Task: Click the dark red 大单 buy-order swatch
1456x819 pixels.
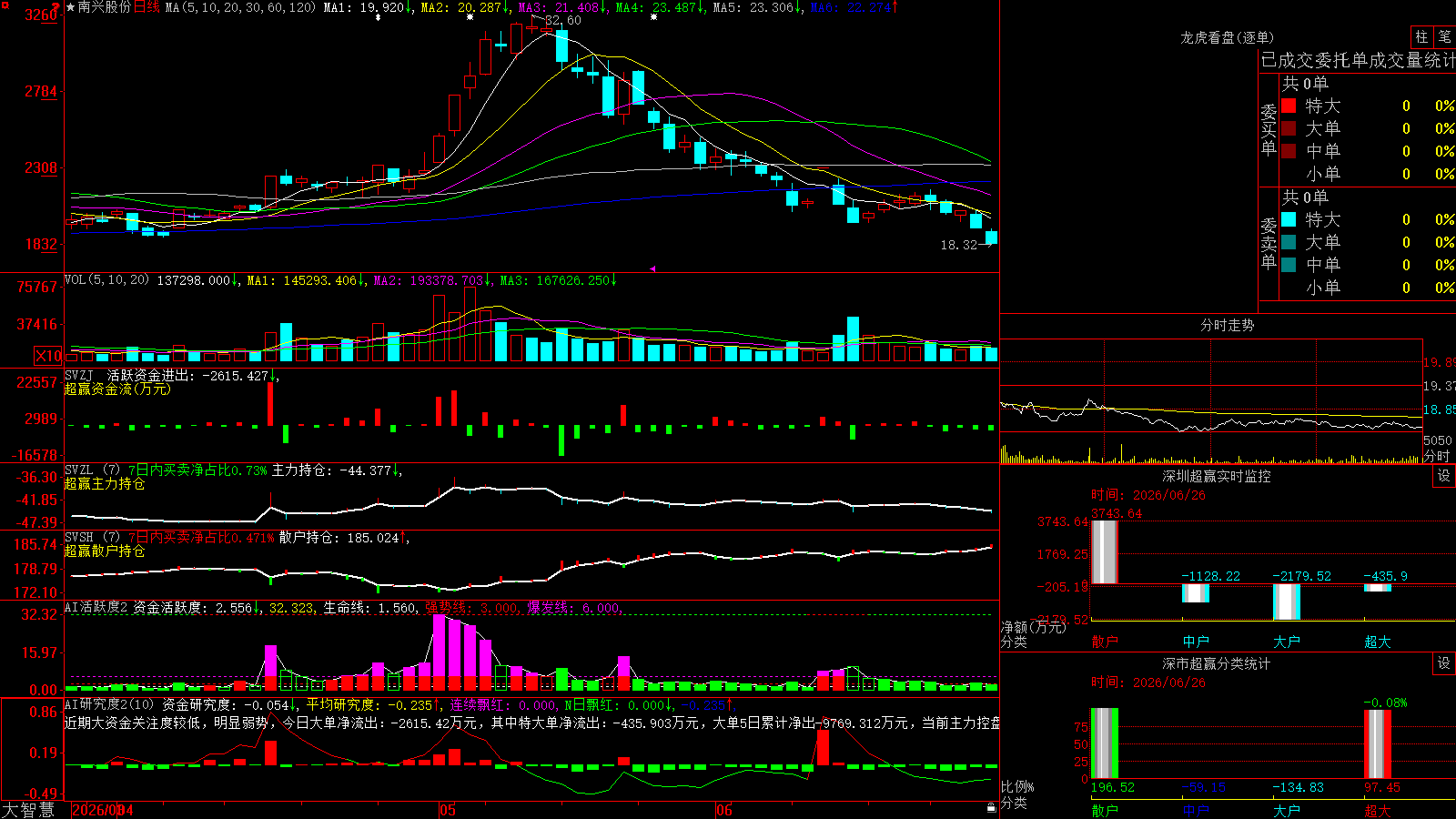Action: (1289, 128)
